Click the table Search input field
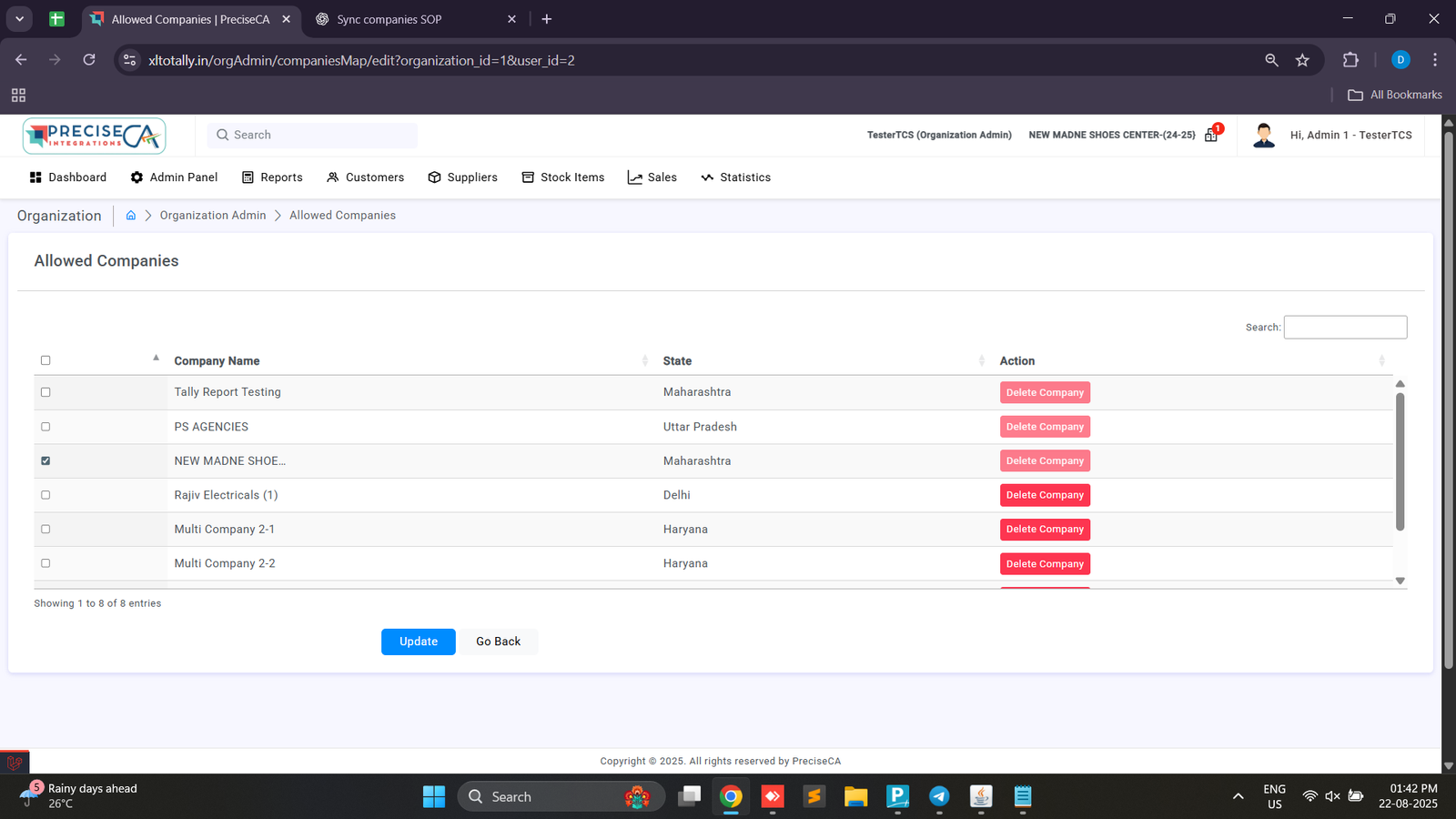Screen dimensions: 1456x819 (x=1345, y=328)
